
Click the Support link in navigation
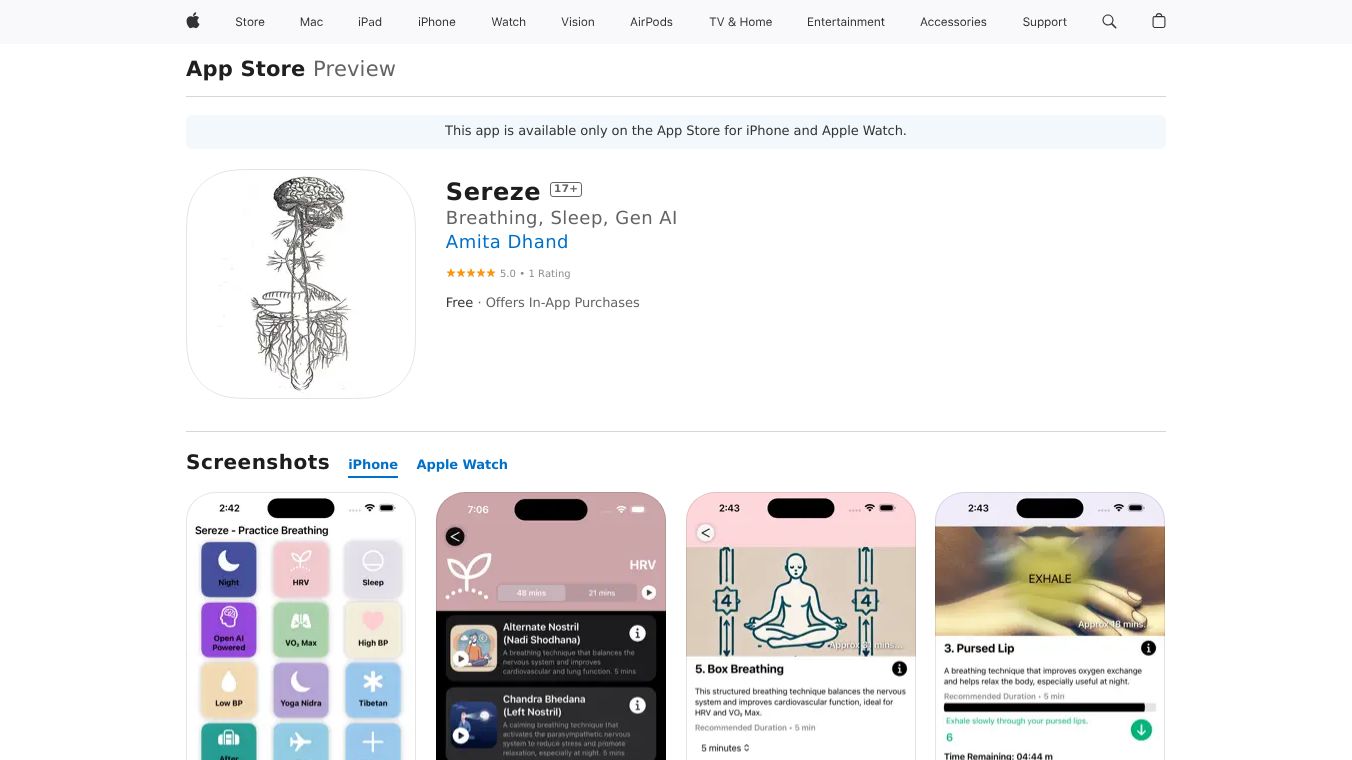click(1044, 22)
